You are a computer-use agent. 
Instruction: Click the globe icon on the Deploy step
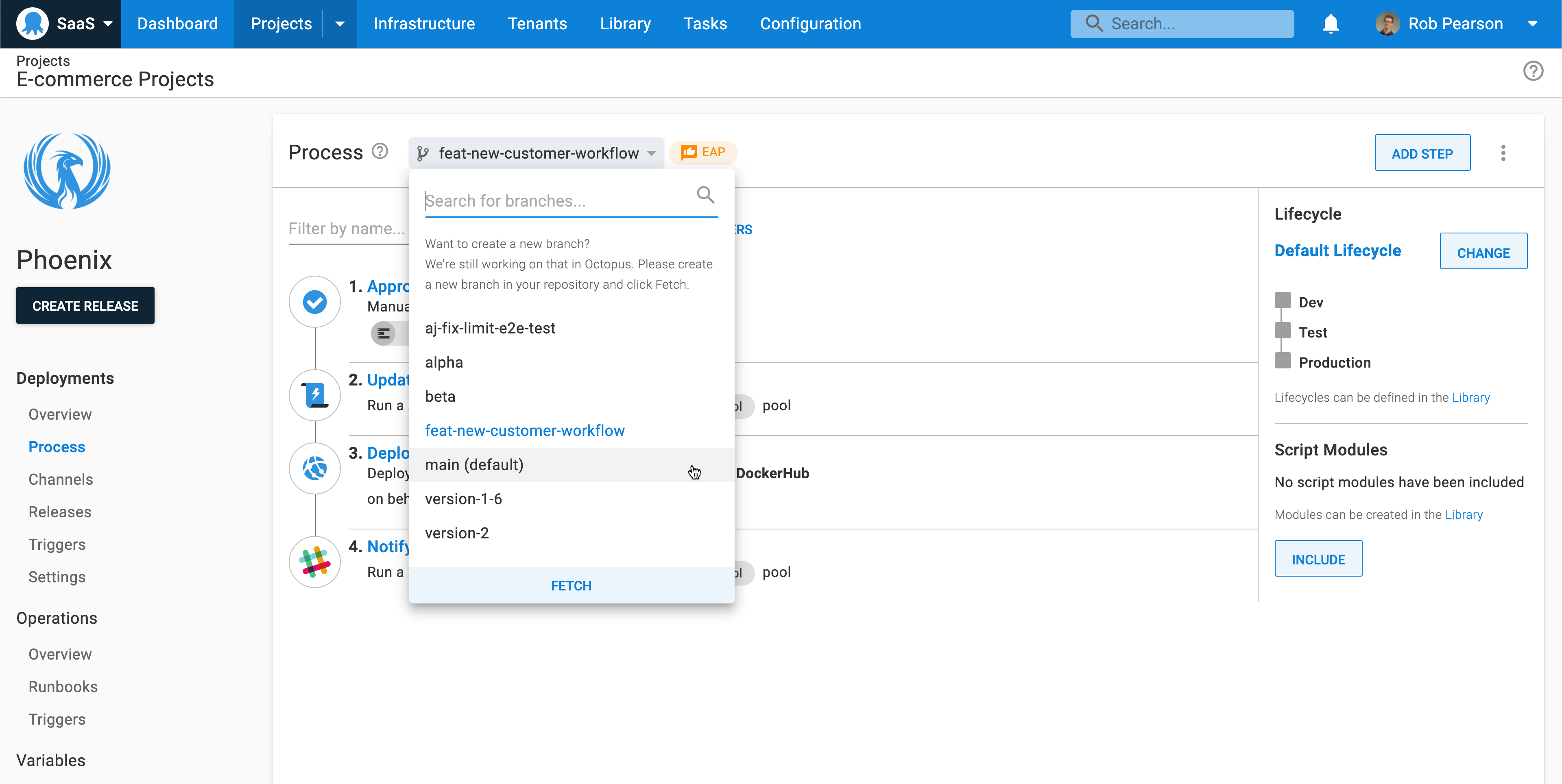coord(314,468)
